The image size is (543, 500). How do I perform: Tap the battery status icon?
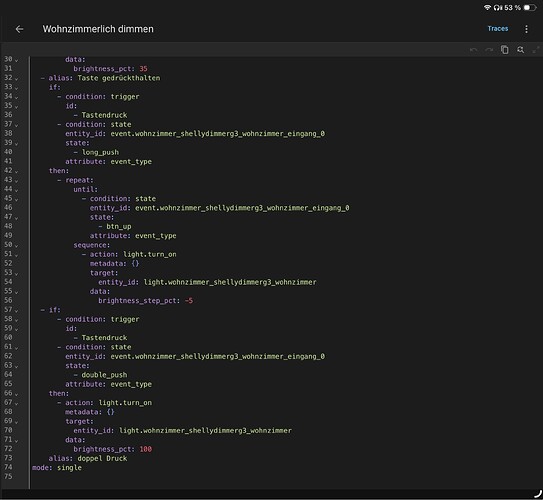tap(530, 7)
